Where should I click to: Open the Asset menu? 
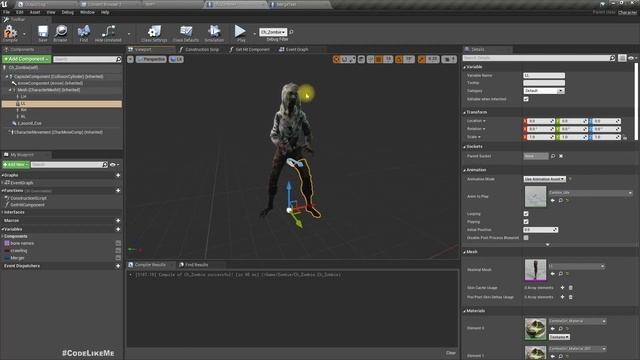35,12
